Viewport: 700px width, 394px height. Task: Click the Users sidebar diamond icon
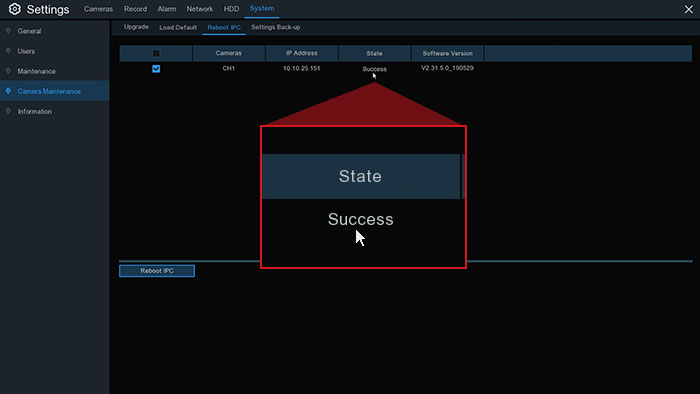[x=8, y=51]
